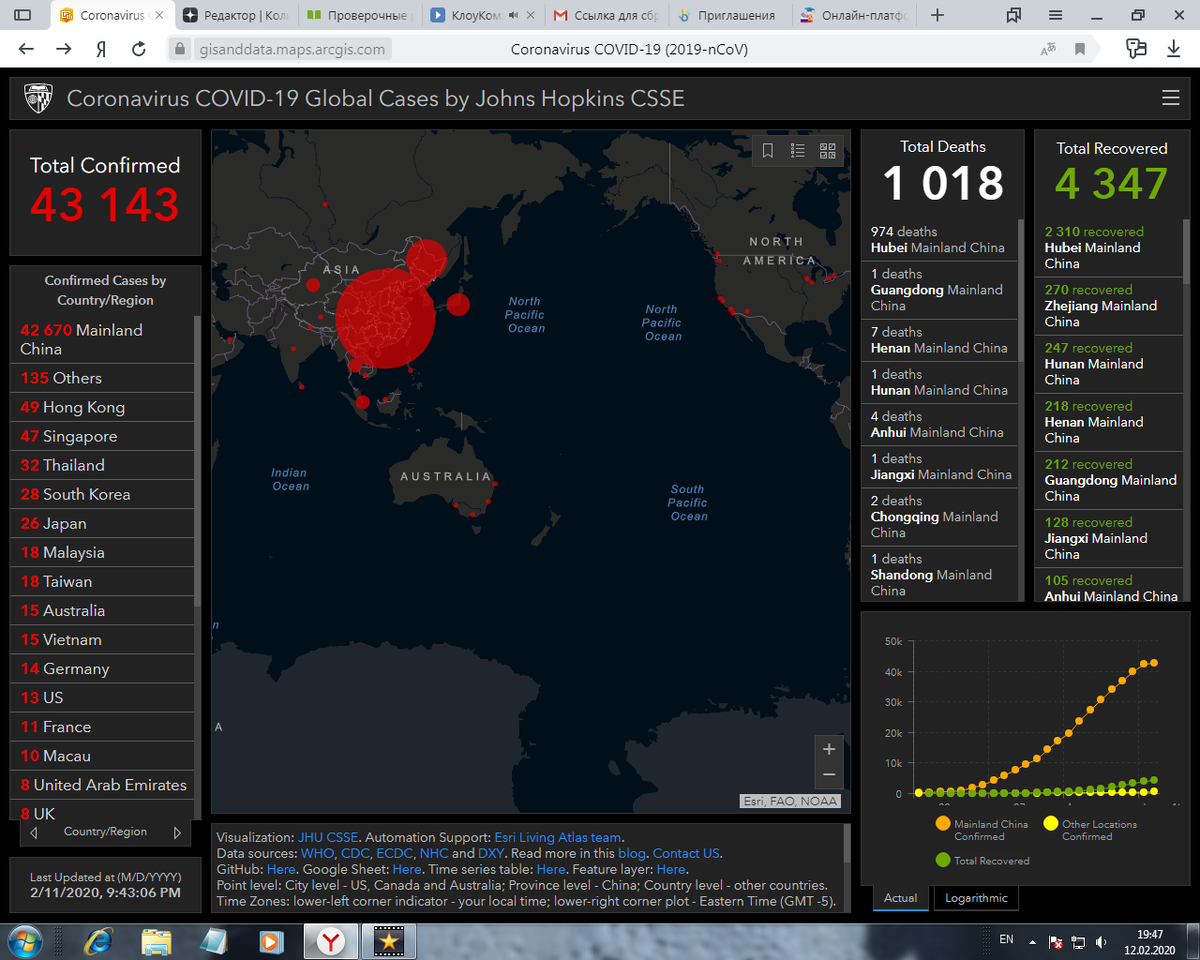1200x960 pixels.
Task: Open the map legend list icon
Action: (x=798, y=151)
